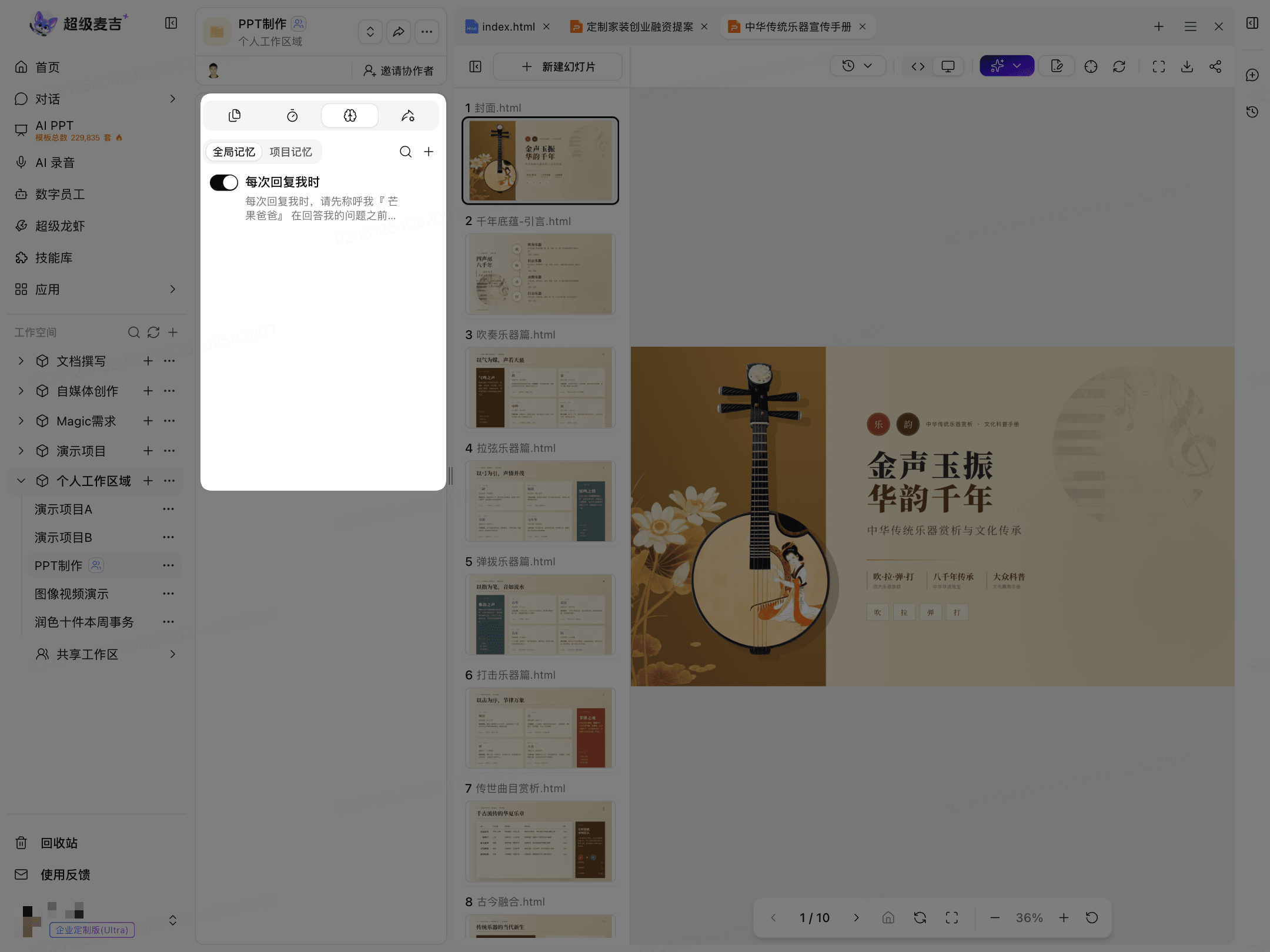The height and width of the screenshot is (952, 1270).
Task: Add a new memory with plus icon
Action: (429, 152)
